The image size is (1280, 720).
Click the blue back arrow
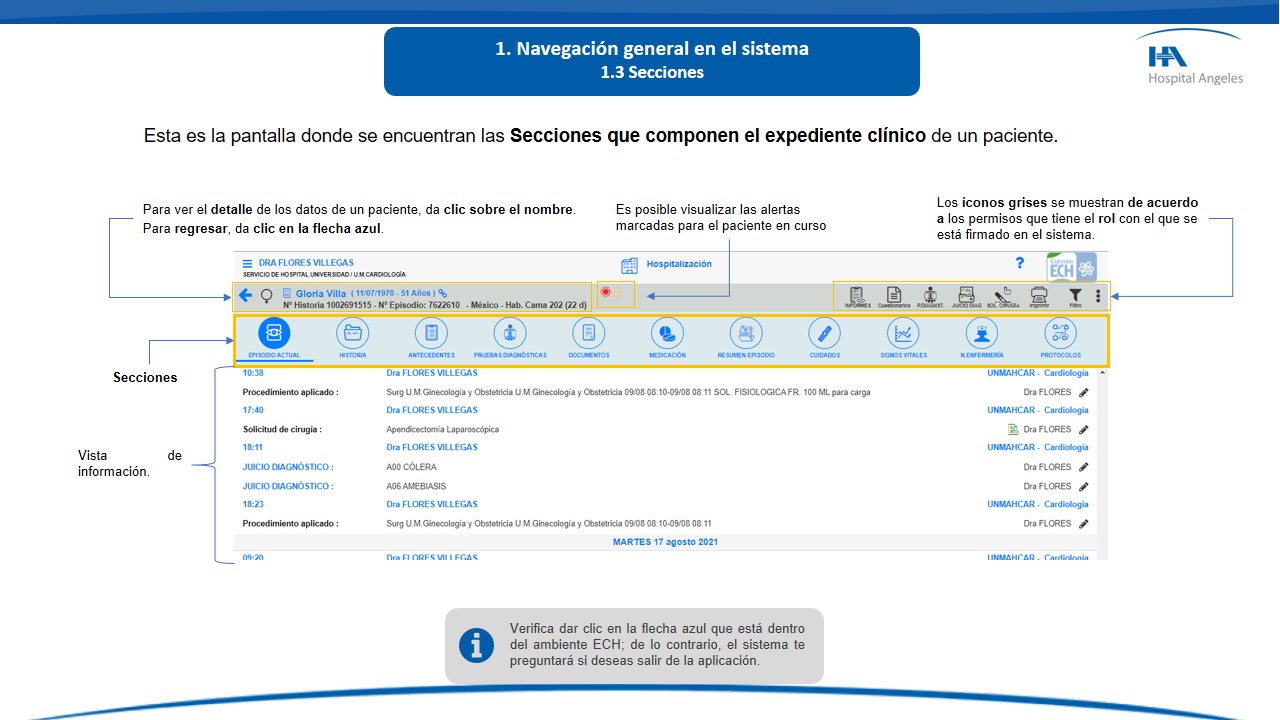click(245, 295)
